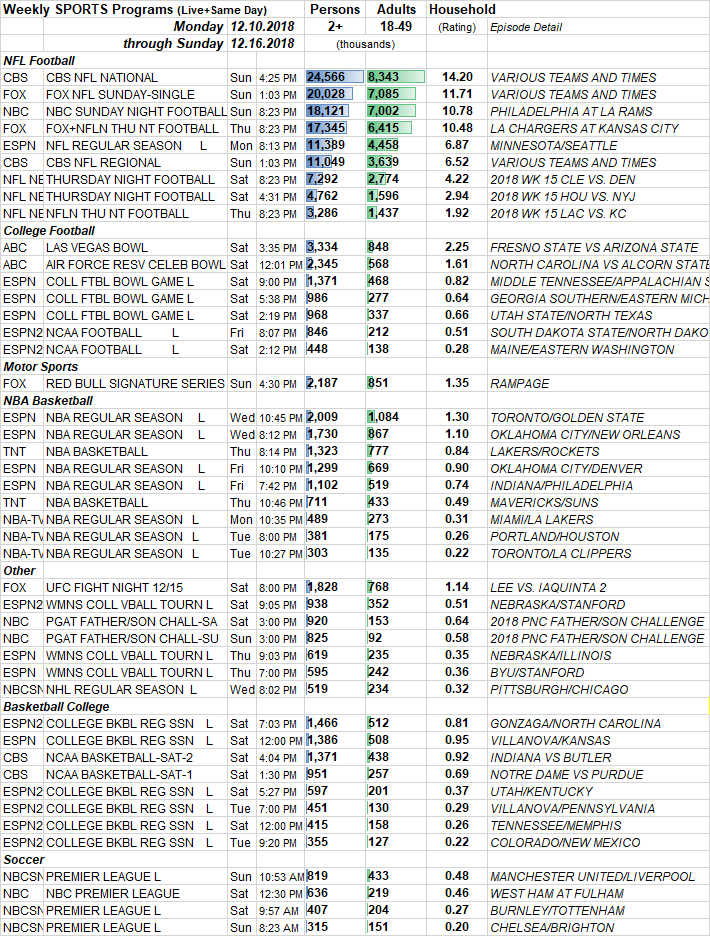Click the green 8,343 adults data bar
The image size is (710, 936).
tap(396, 77)
